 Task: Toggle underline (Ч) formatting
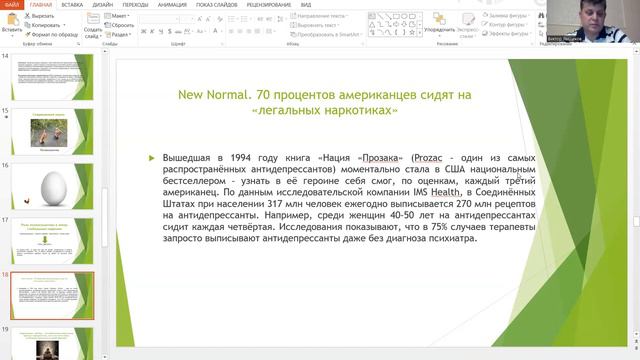point(161,31)
